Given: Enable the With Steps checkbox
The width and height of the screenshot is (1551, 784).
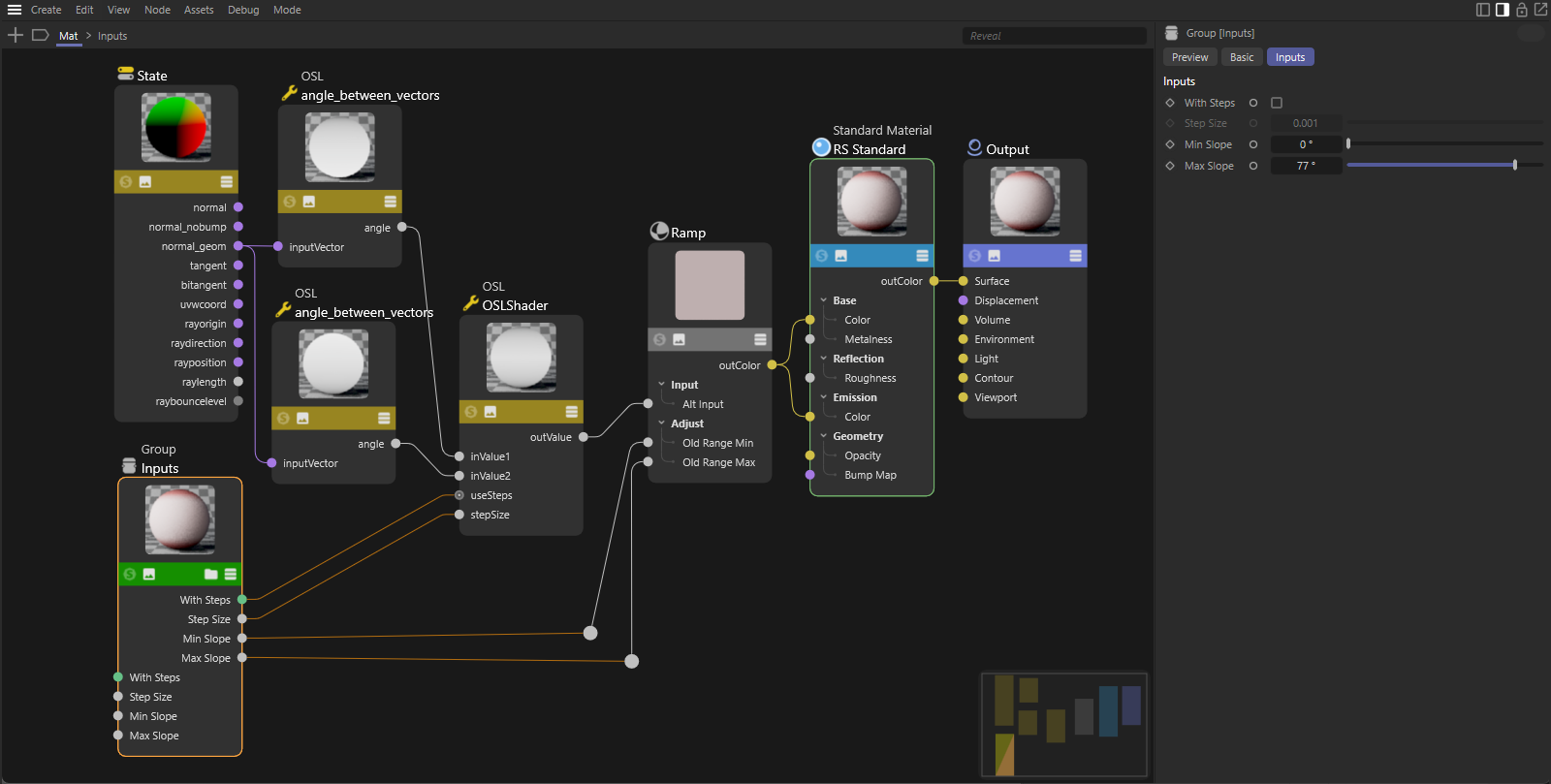Looking at the screenshot, I should point(1277,103).
